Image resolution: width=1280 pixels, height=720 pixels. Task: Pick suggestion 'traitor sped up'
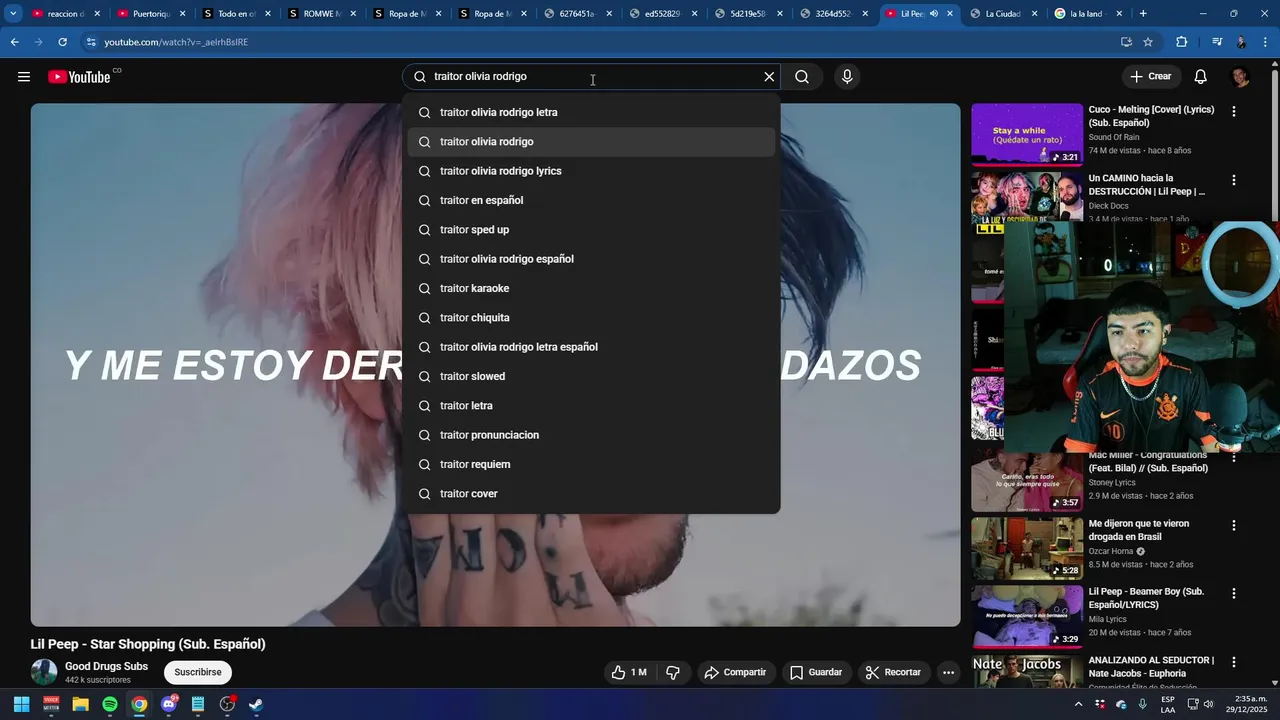[x=591, y=230]
